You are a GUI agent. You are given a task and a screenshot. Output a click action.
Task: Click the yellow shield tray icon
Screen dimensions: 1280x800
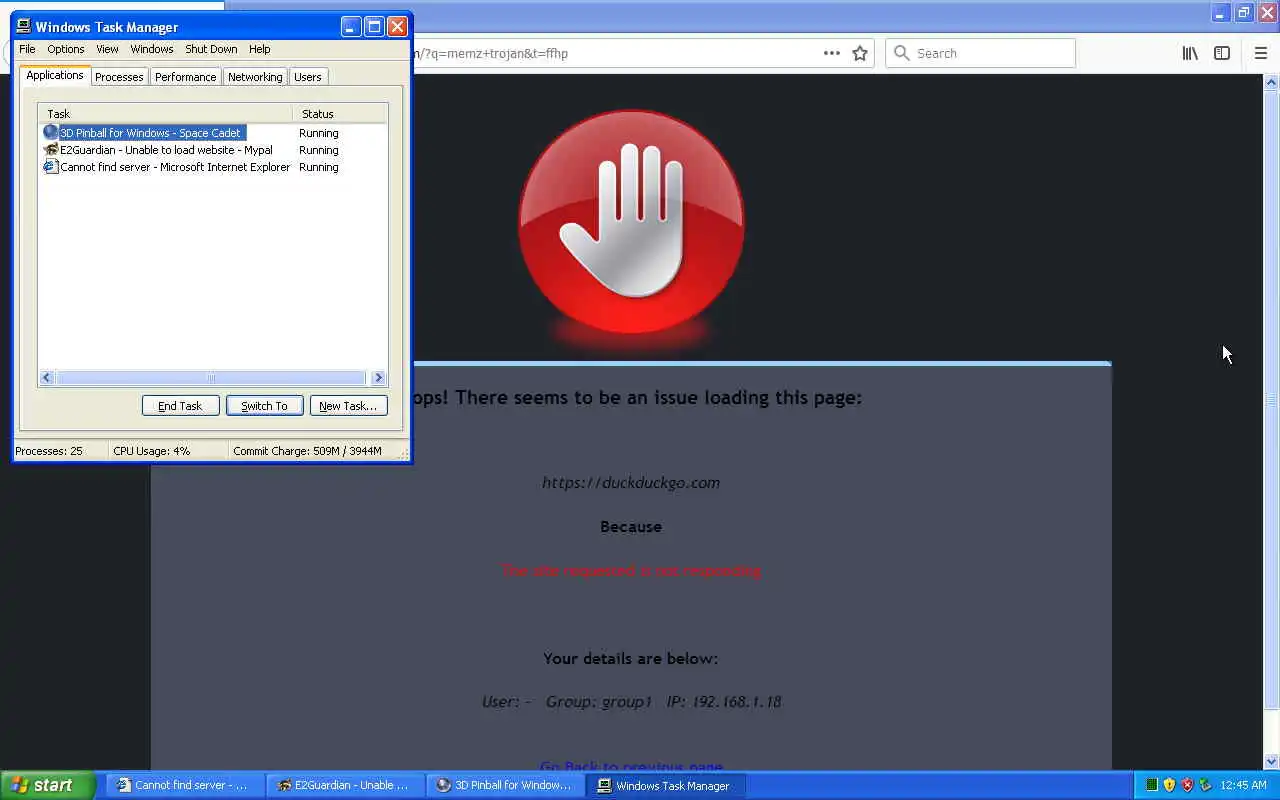tap(1169, 785)
